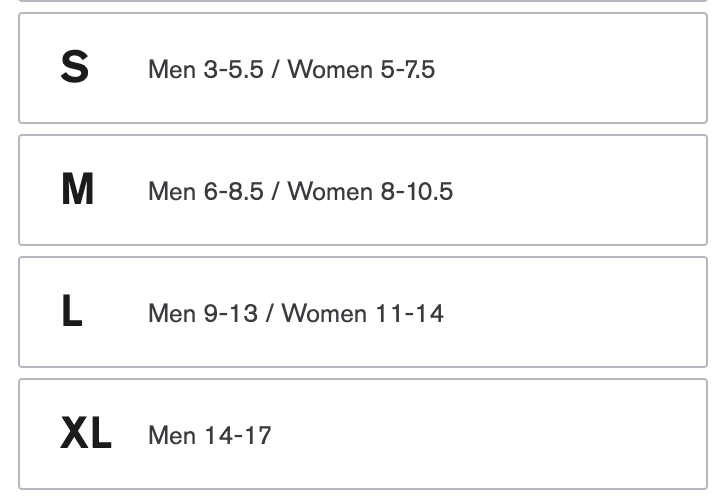Pick the men-only size 14-17 card
The image size is (718, 500).
[362, 434]
